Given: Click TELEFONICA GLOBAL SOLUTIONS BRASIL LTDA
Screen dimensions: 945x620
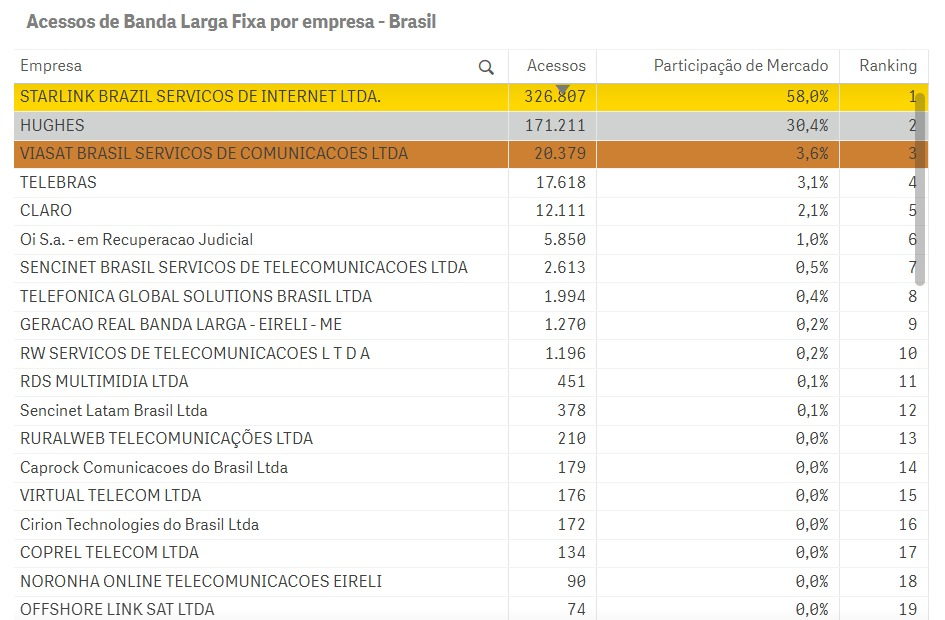Looking at the screenshot, I should (x=196, y=297).
